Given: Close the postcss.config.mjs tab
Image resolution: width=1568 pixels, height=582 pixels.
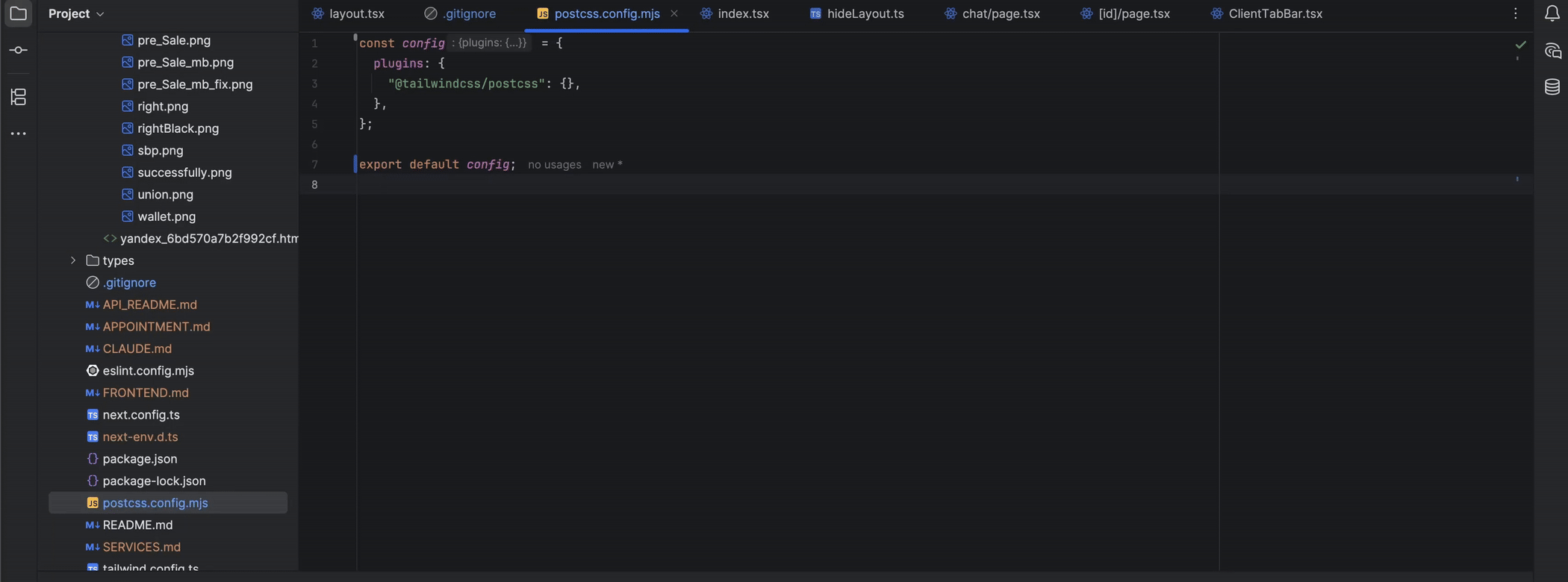Looking at the screenshot, I should tap(674, 13).
